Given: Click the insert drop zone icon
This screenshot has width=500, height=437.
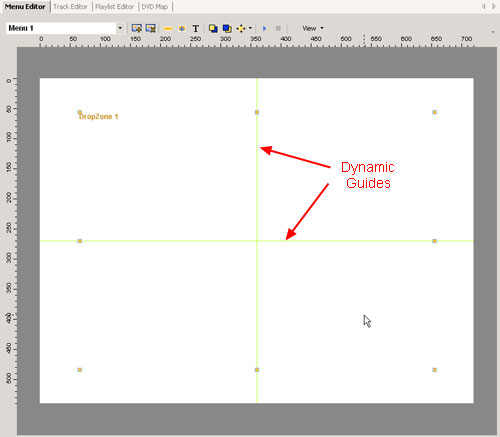Looking at the screenshot, I should (182, 28).
